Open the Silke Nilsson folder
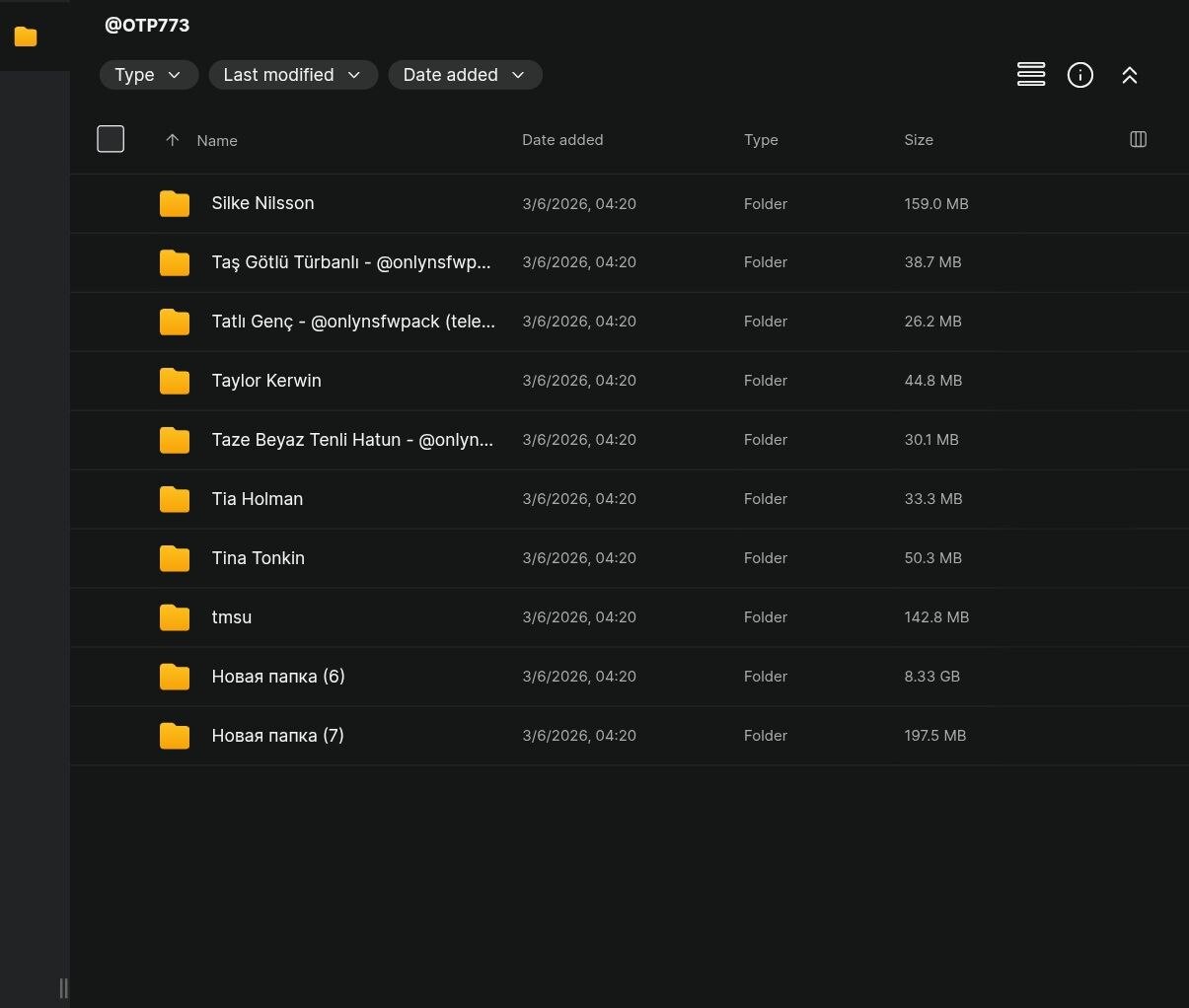The height and width of the screenshot is (1008, 1189). (262, 203)
